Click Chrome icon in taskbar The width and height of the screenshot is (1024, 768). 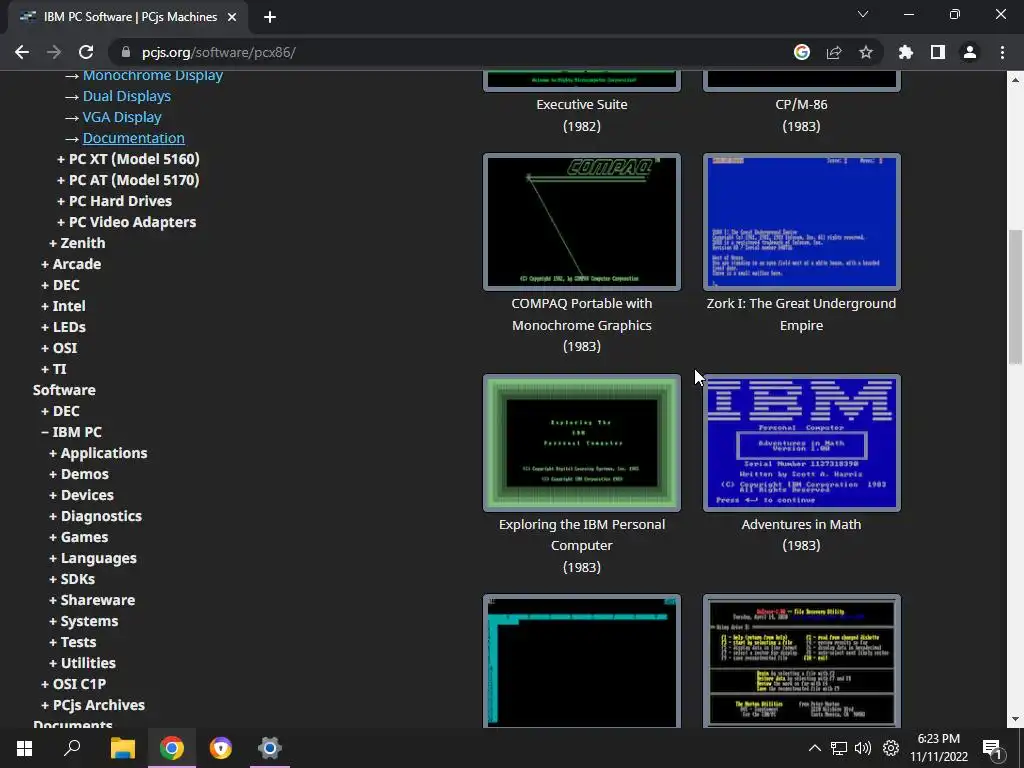172,748
